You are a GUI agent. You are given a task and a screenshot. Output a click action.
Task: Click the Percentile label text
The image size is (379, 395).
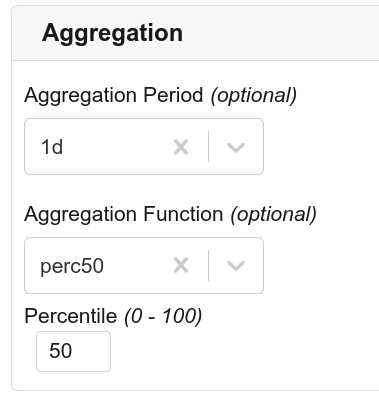click(71, 316)
